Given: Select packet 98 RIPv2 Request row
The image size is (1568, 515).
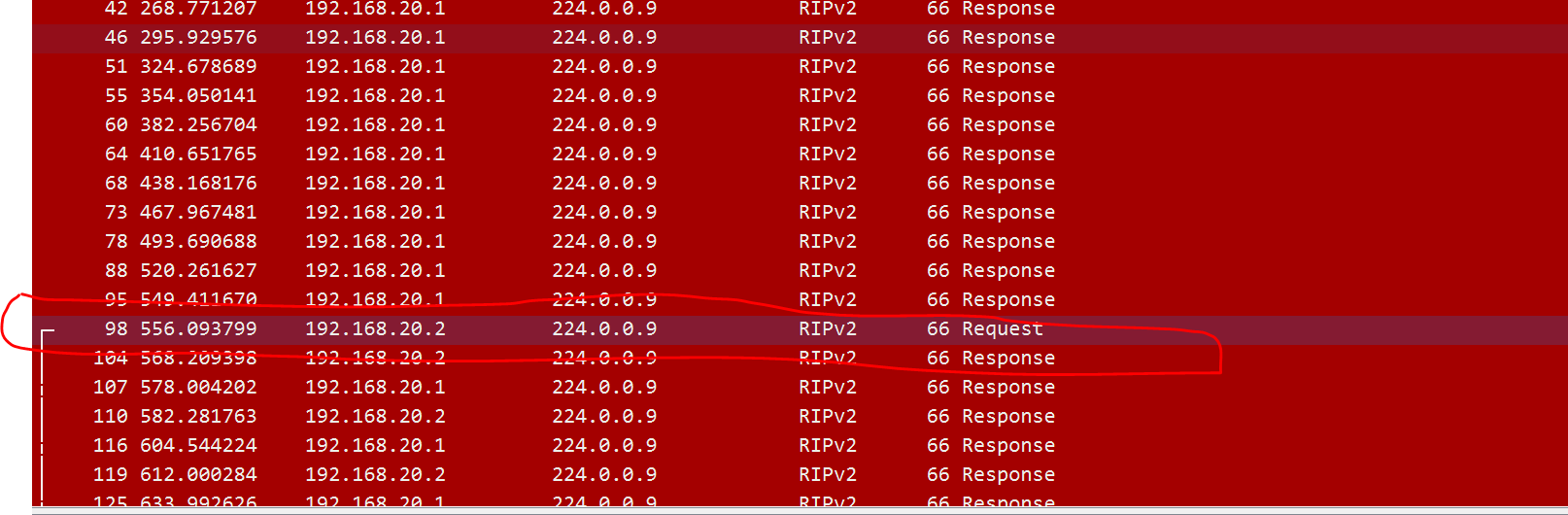Looking at the screenshot, I should point(800,329).
